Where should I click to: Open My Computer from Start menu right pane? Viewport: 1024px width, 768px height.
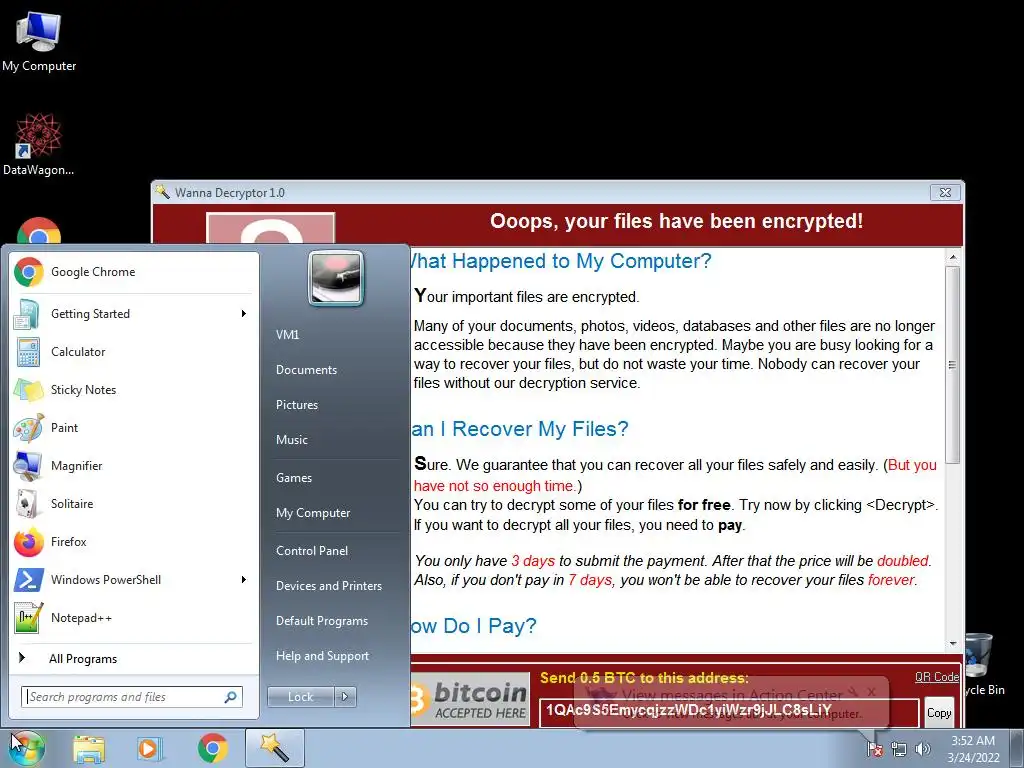click(313, 513)
